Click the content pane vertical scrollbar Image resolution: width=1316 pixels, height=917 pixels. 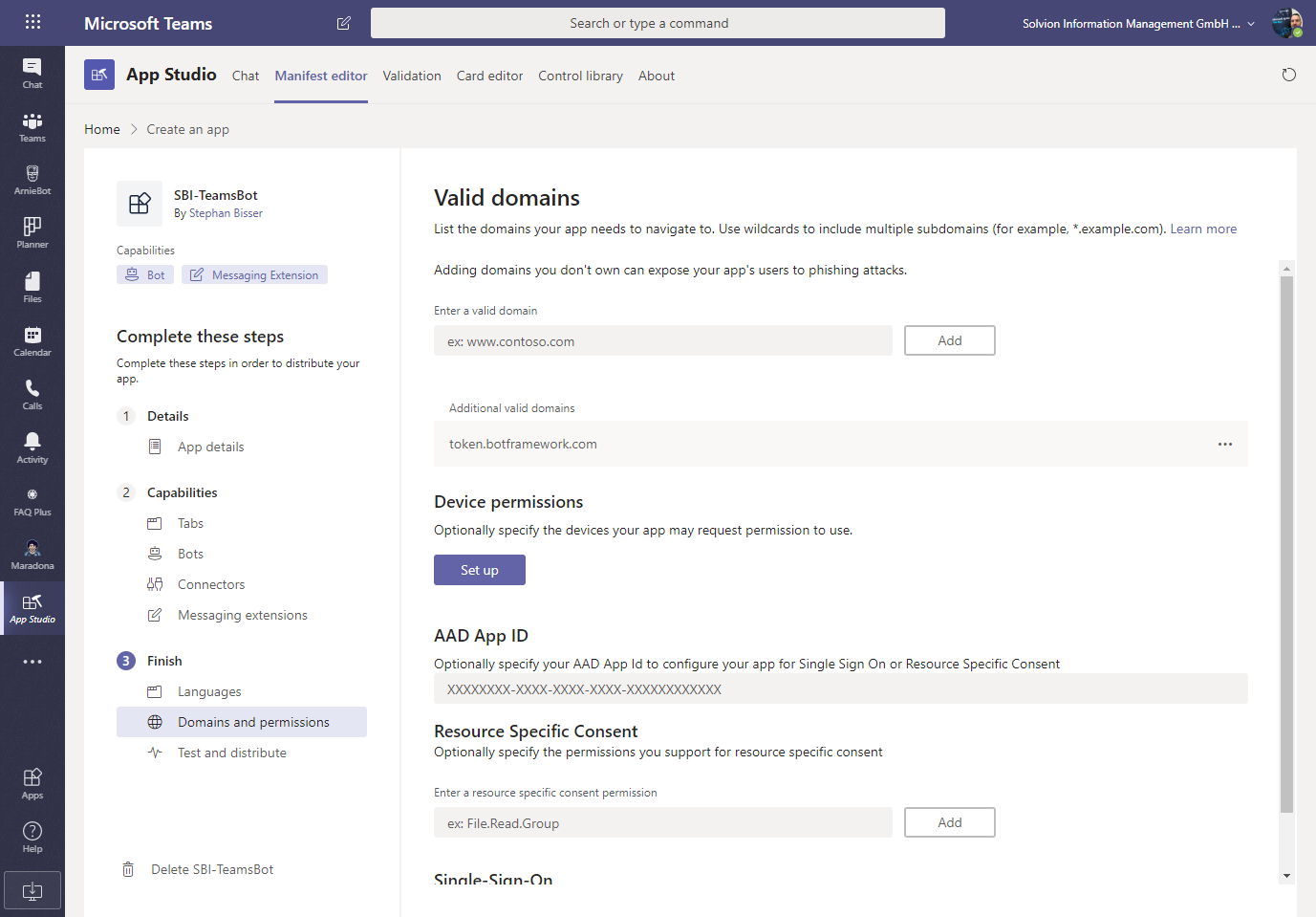[x=1286, y=545]
